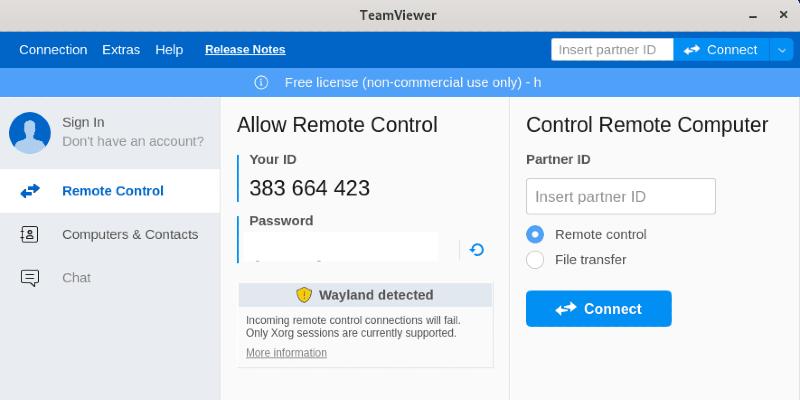
Task: Click Sign In text in sidebar
Action: point(83,122)
